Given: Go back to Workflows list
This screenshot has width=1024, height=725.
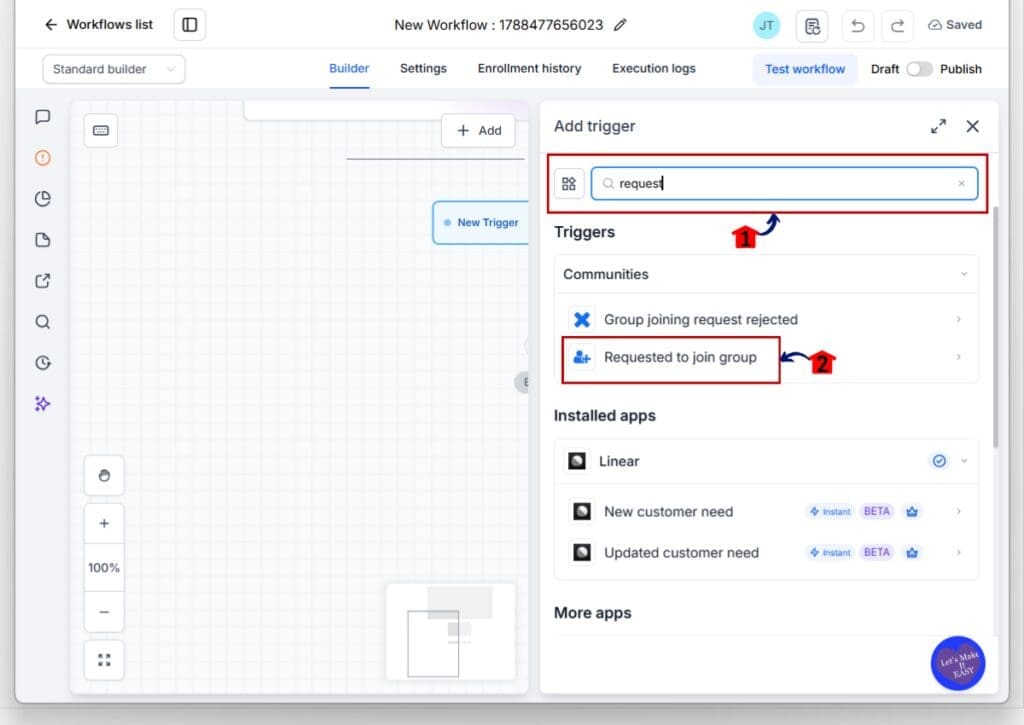Looking at the screenshot, I should (98, 25).
